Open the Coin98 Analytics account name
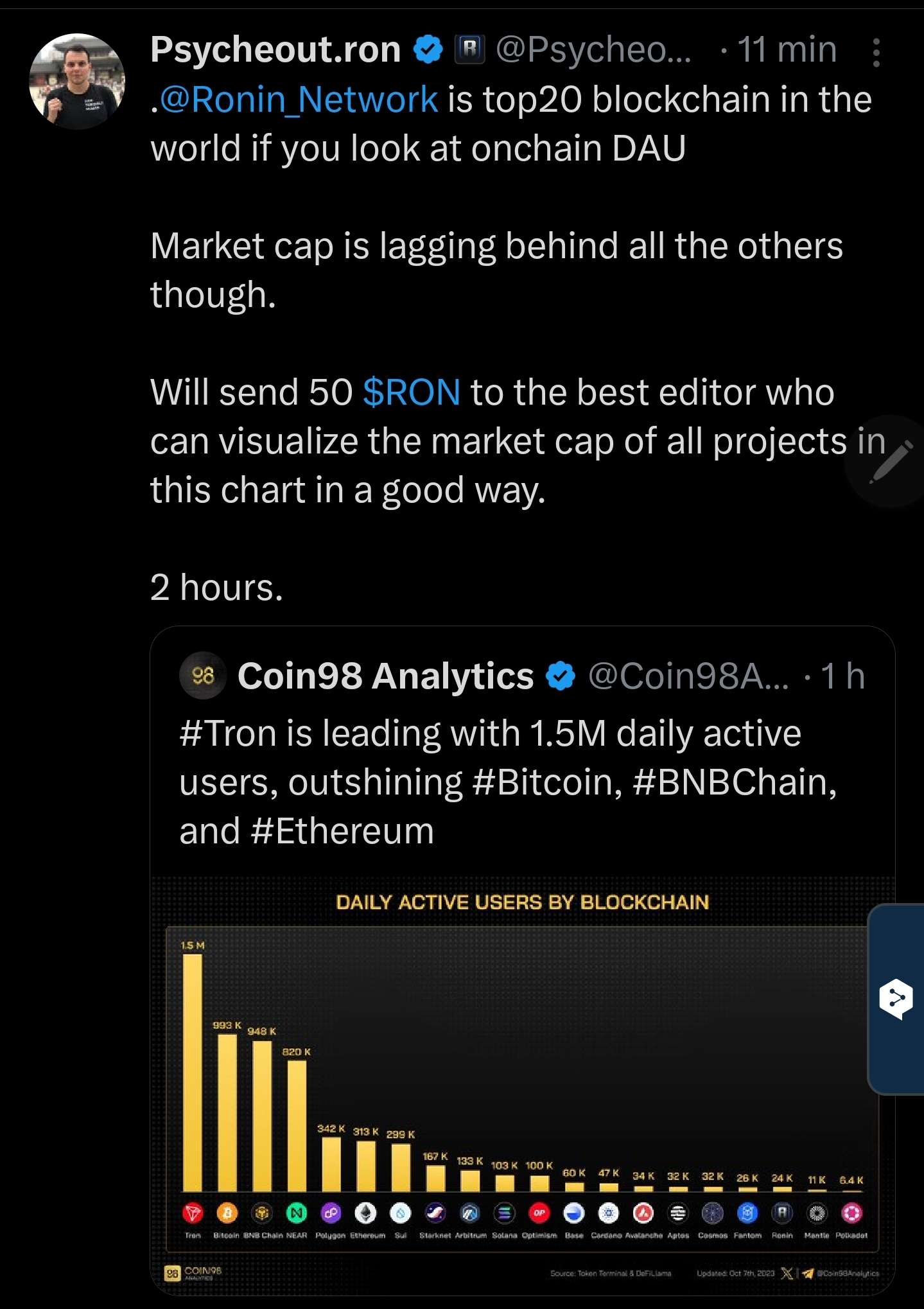This screenshot has width=924, height=1309. point(385,676)
